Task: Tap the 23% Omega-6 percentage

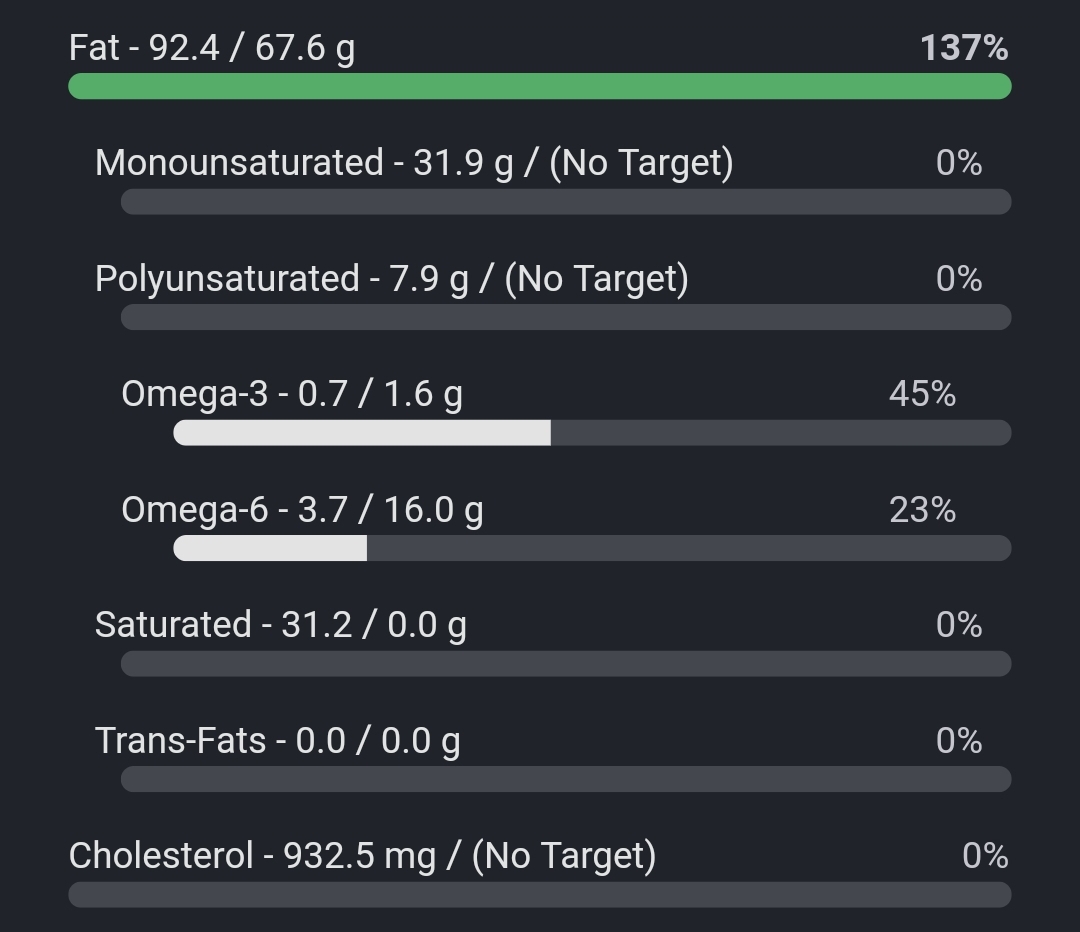Action: click(922, 510)
